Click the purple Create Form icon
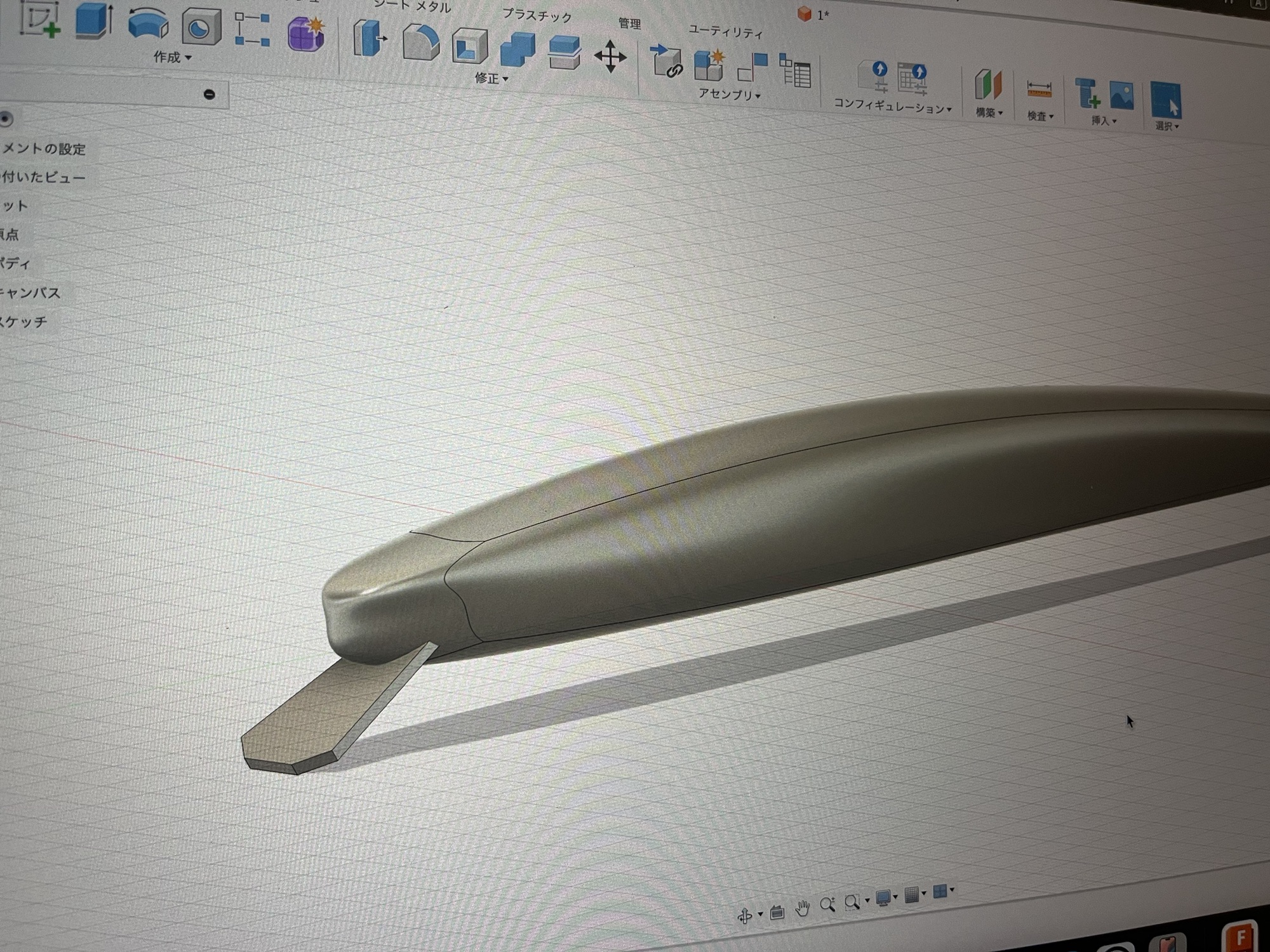 [x=306, y=34]
